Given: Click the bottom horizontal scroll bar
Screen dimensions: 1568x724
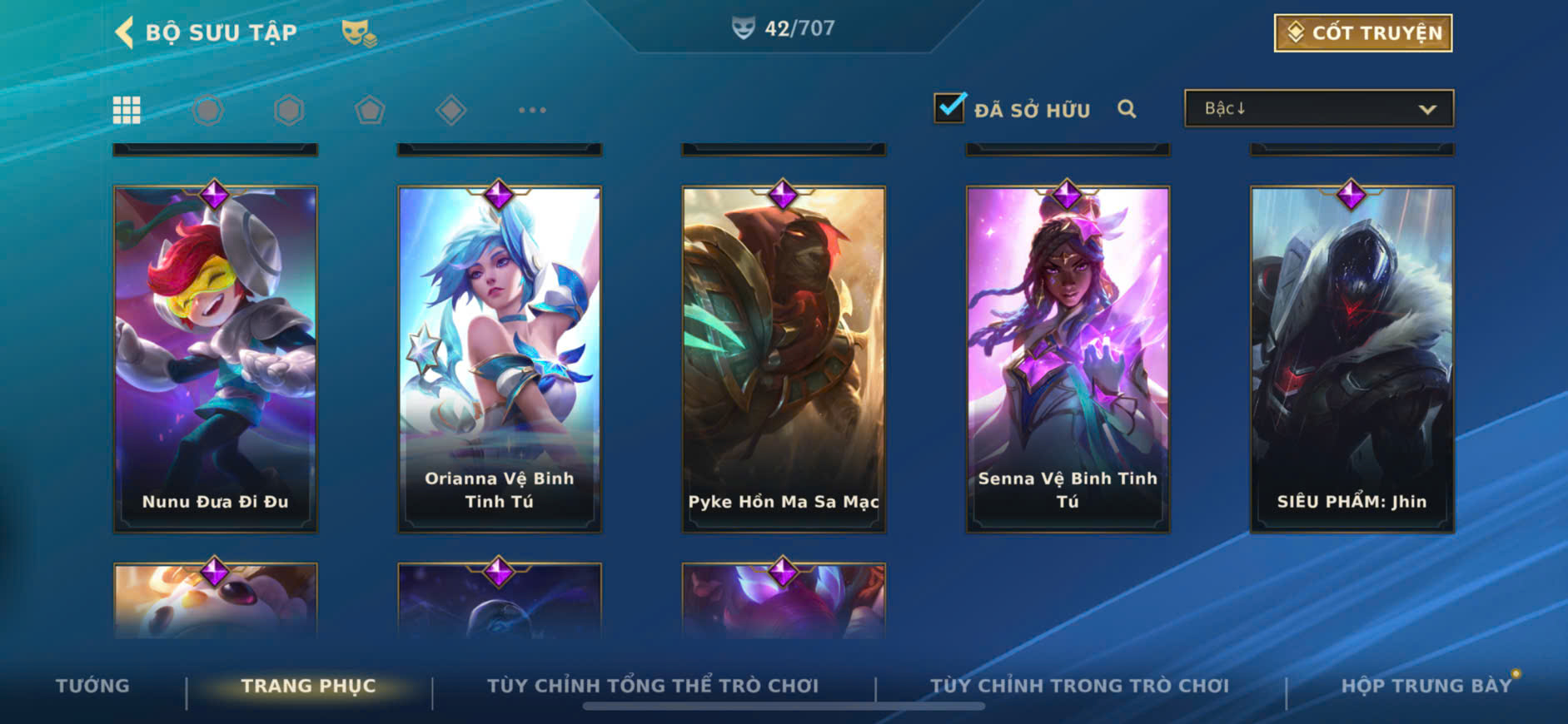Looking at the screenshot, I should pos(784,707).
